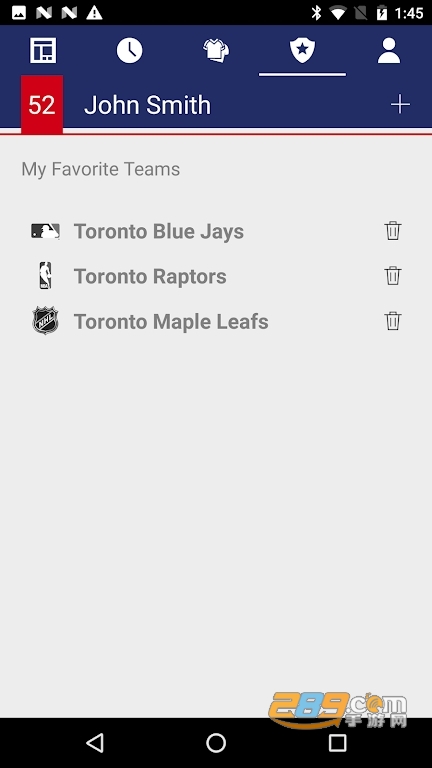Tap the red 52 number badge
Image resolution: width=432 pixels, height=768 pixels.
coord(42,104)
